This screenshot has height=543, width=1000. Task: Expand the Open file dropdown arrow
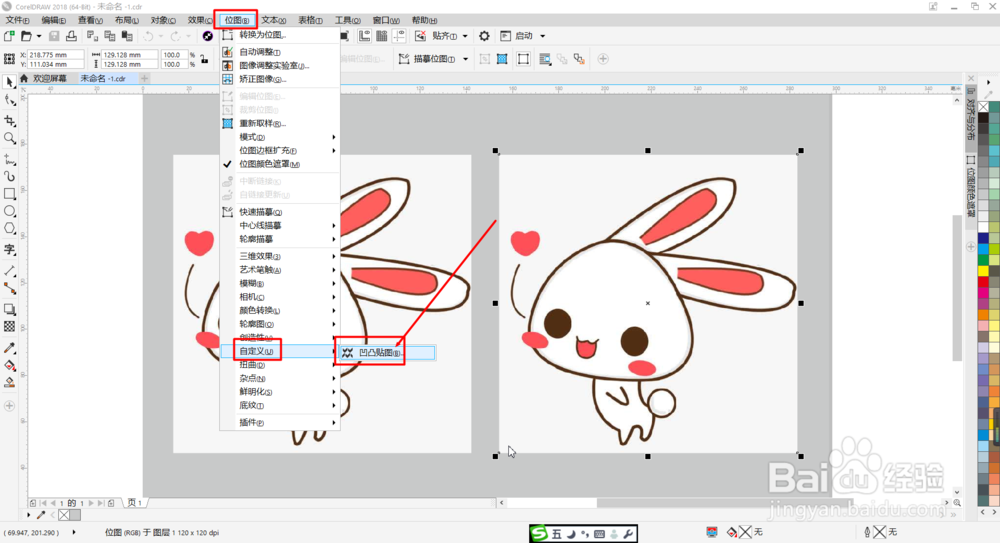[38, 36]
